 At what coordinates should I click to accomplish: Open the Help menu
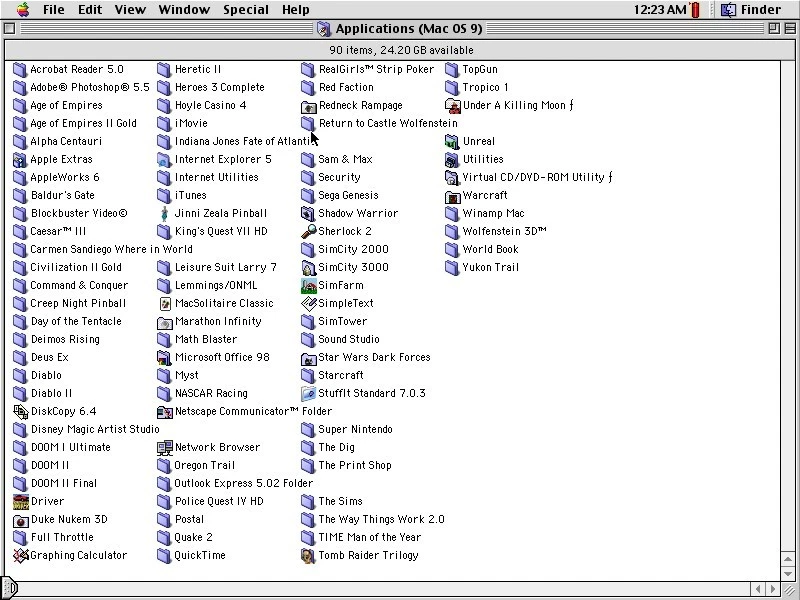[x=295, y=9]
